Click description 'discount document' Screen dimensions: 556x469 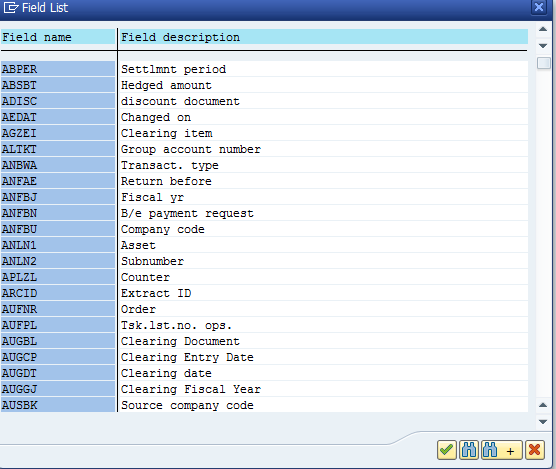tap(180, 101)
